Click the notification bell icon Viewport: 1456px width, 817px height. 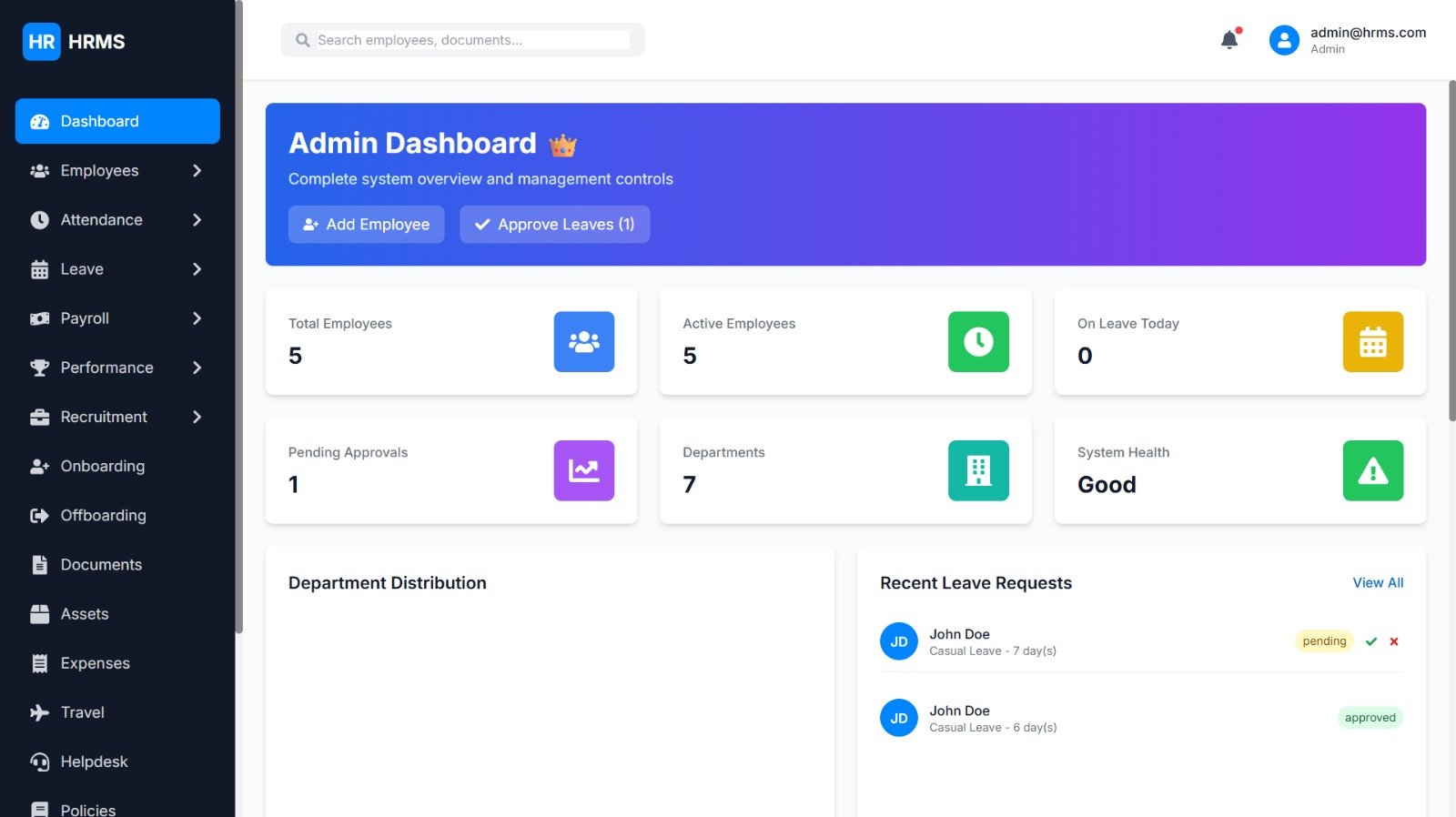[x=1229, y=40]
